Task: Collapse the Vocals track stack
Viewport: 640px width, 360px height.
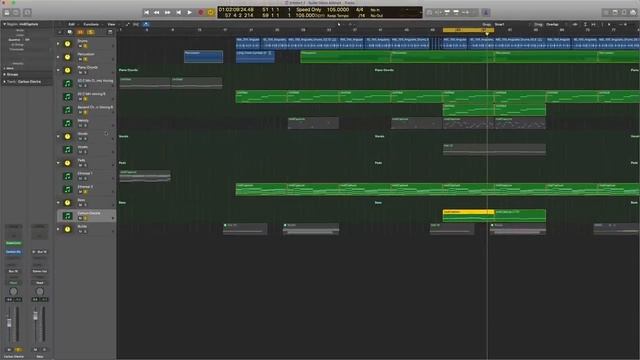Action: (58, 136)
